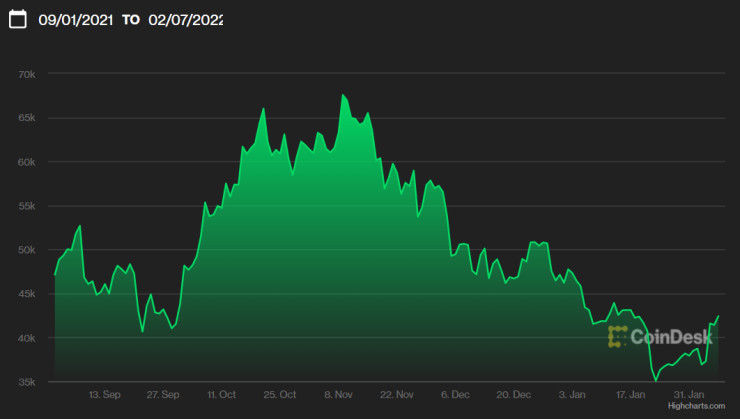Click the 70k label on the y-axis
The height and width of the screenshot is (419, 740).
(x=27, y=74)
